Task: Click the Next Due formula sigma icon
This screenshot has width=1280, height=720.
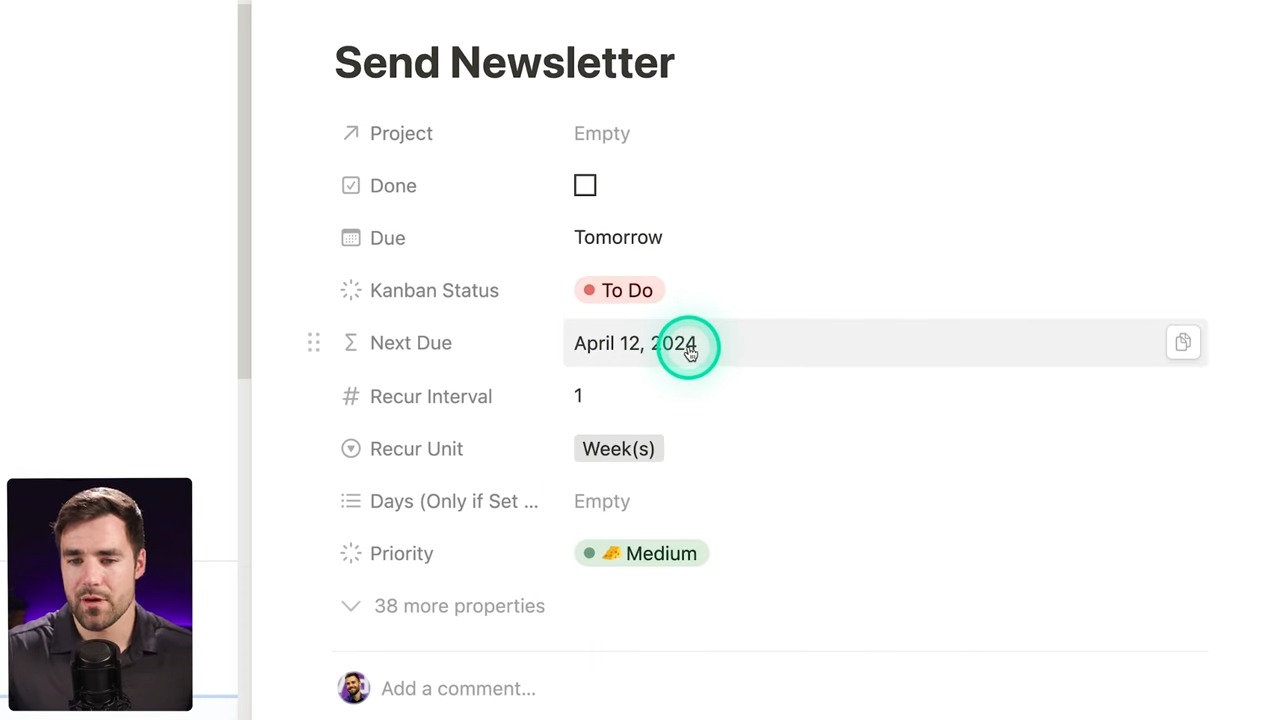Action: (350, 343)
